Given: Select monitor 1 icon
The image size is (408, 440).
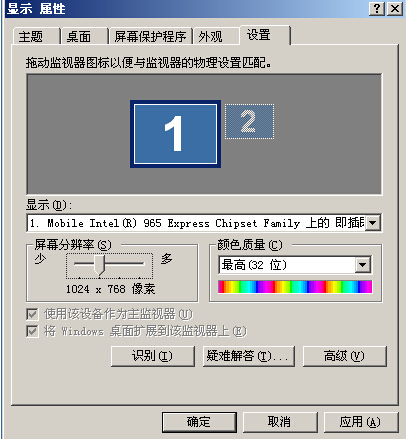Looking at the screenshot, I should coord(175,134).
